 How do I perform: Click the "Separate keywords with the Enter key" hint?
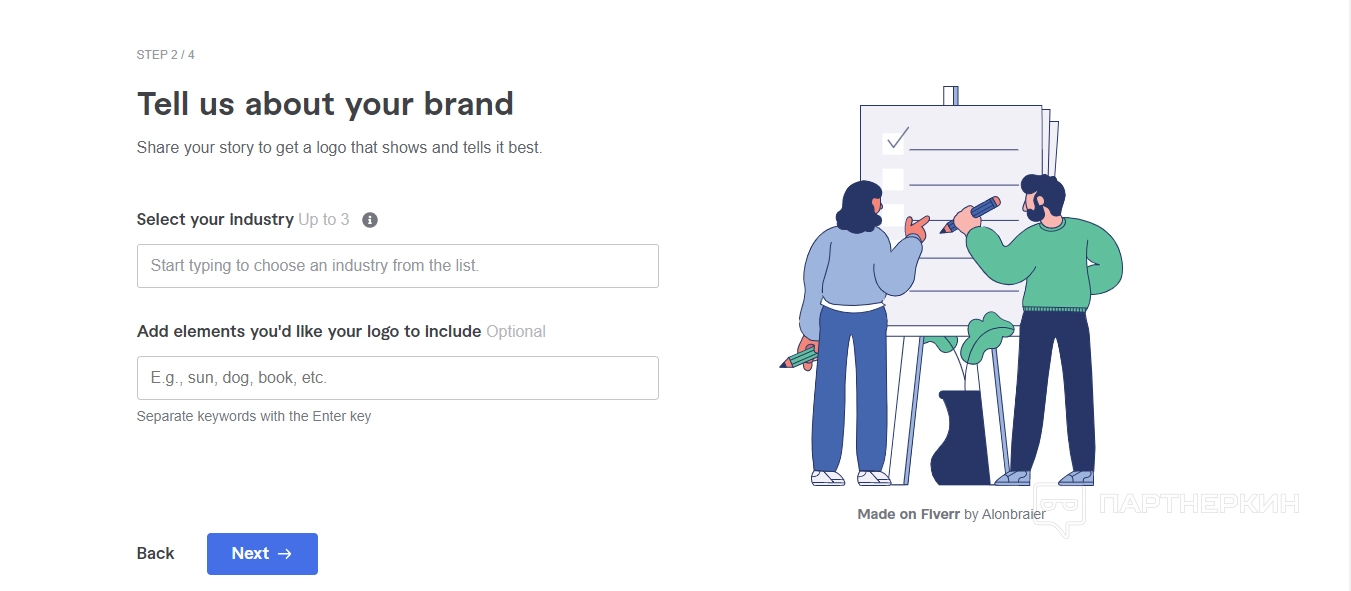pyautogui.click(x=254, y=416)
